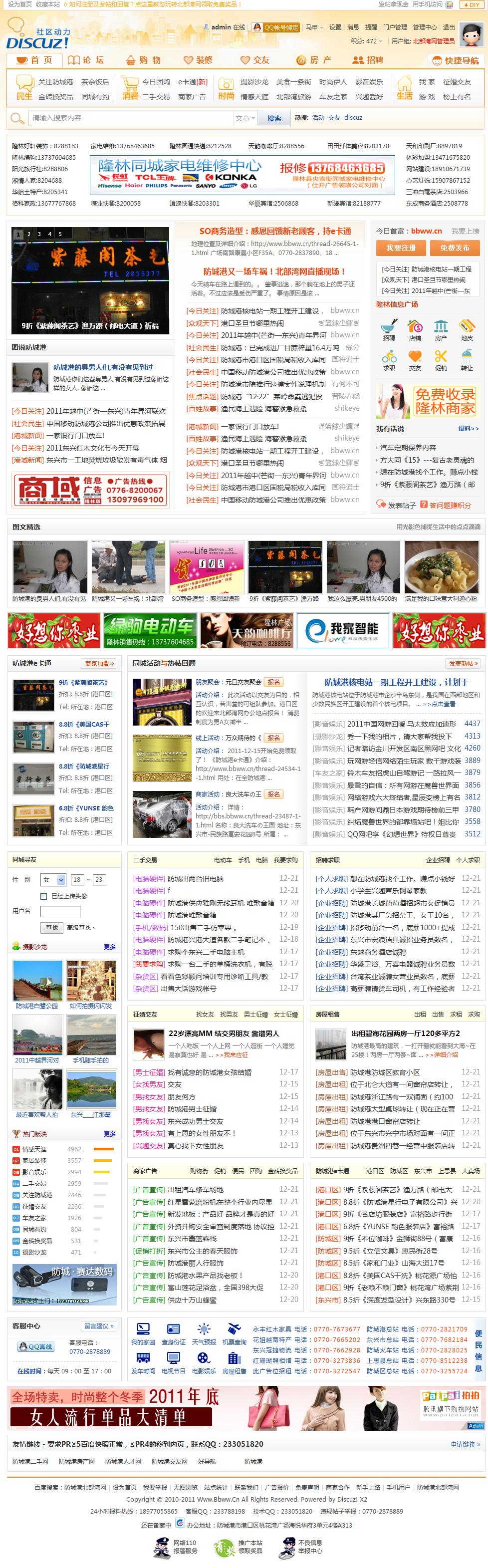Open the 查身份证 ID card icon
The height and width of the screenshot is (1568, 488).
tap(174, 1329)
